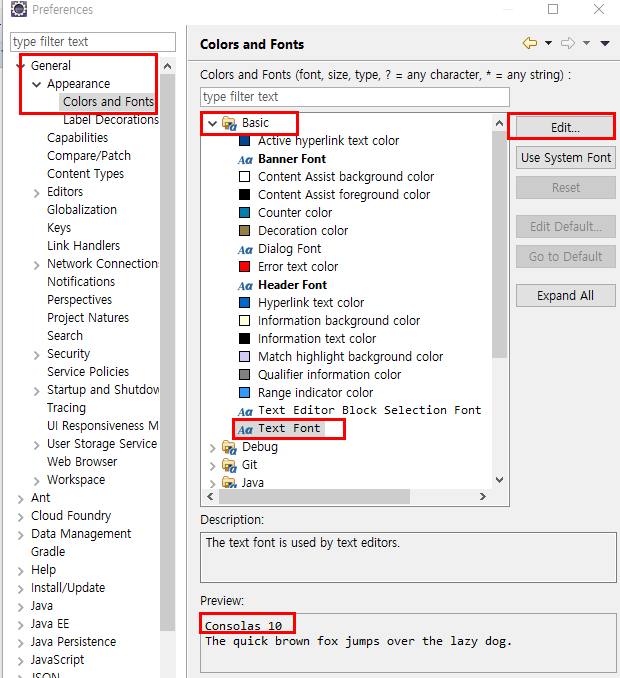Click the Edit Default... button

click(x=566, y=227)
